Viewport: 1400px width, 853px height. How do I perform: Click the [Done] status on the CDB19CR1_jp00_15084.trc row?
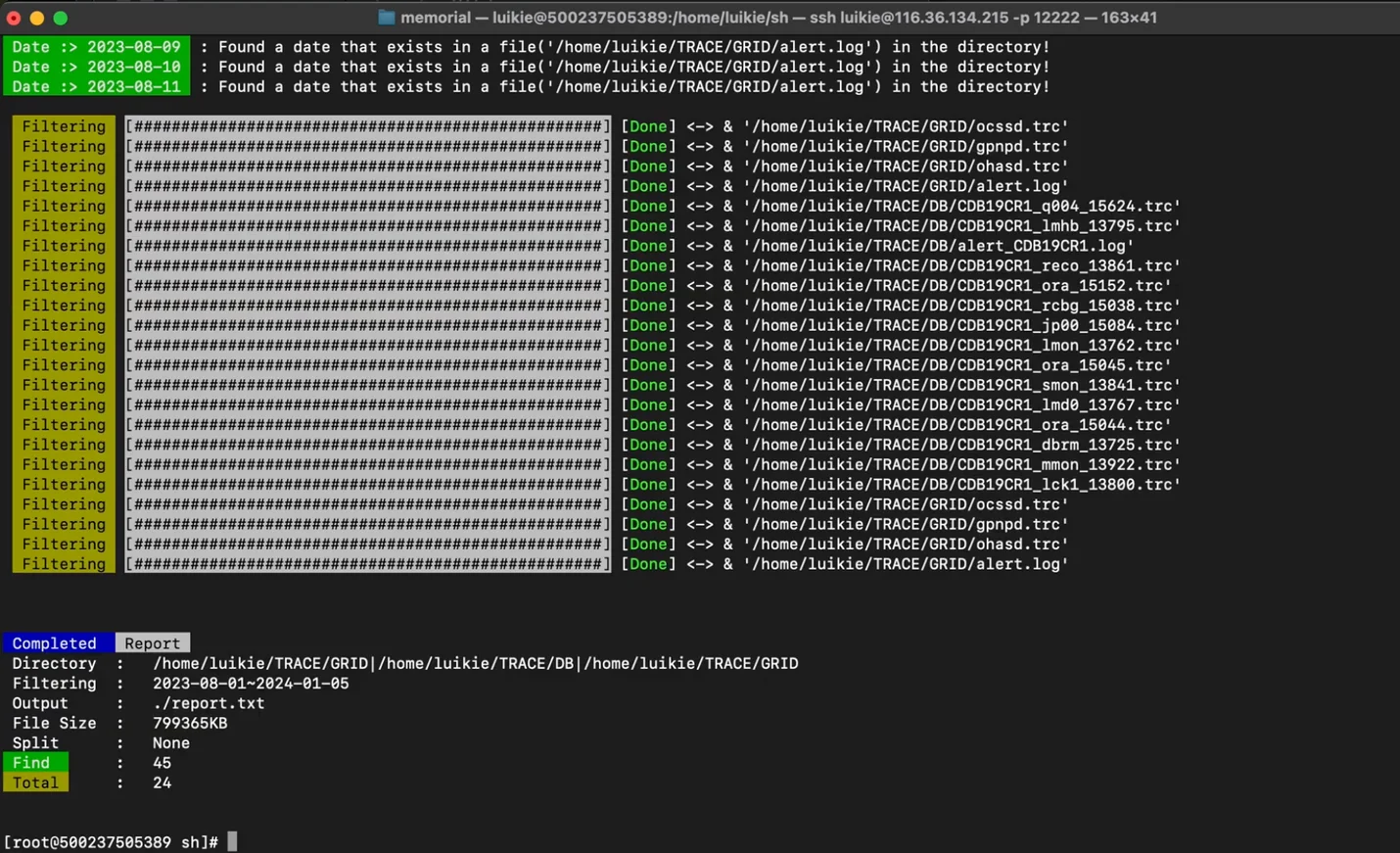pyautogui.click(x=648, y=325)
